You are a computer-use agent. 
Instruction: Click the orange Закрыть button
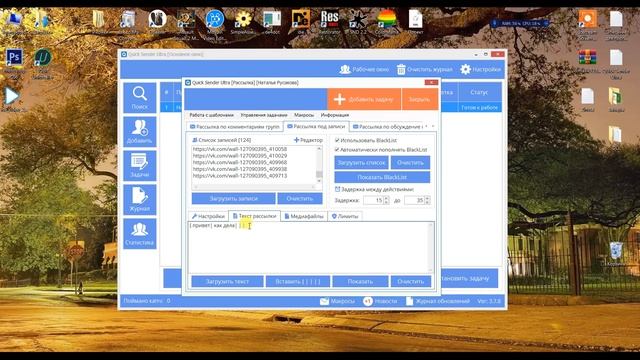point(420,99)
